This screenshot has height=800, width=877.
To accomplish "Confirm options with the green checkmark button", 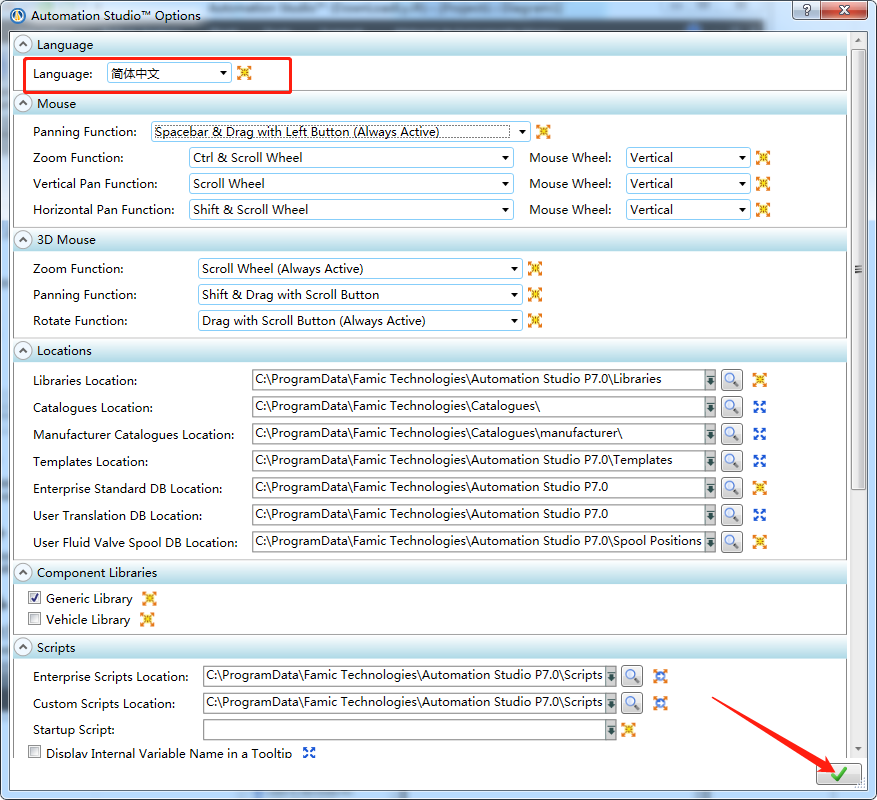I will (x=838, y=774).
